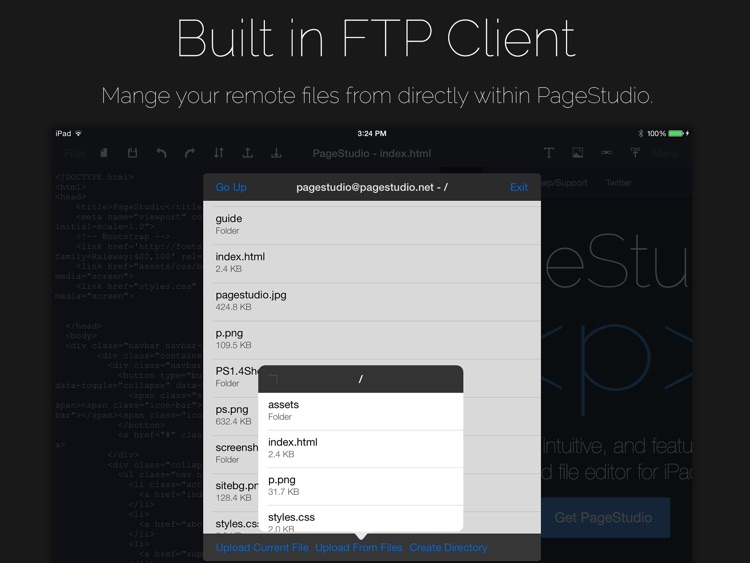Click the PageStudio - index.html title
Image resolution: width=750 pixels, height=563 pixels.
(x=372, y=154)
